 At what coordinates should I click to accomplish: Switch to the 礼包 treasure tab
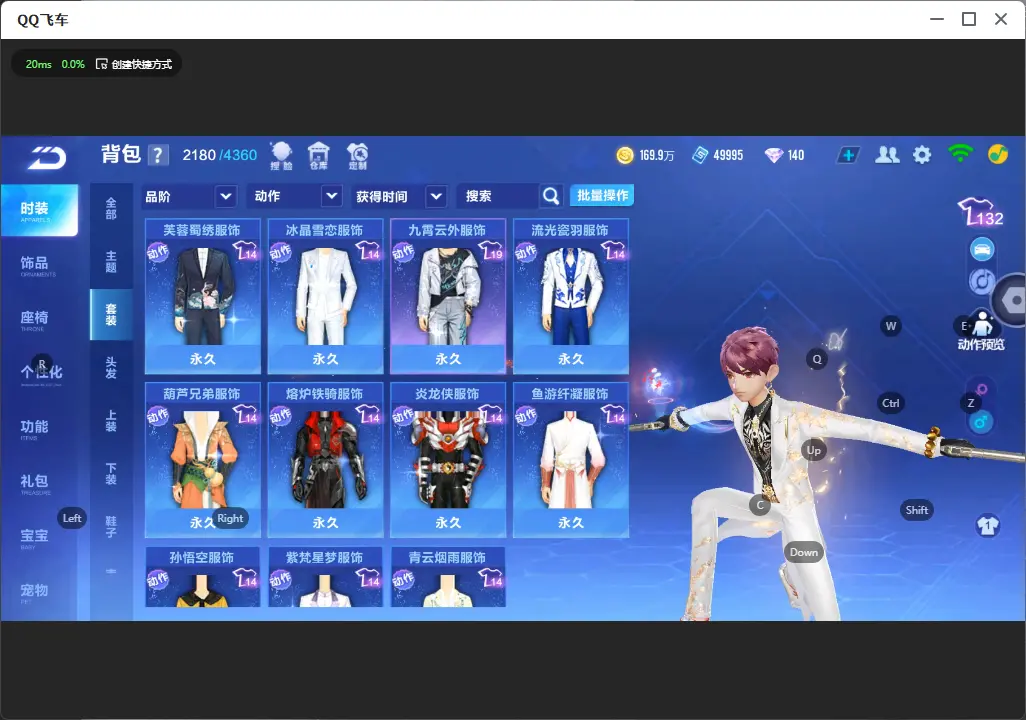34,483
